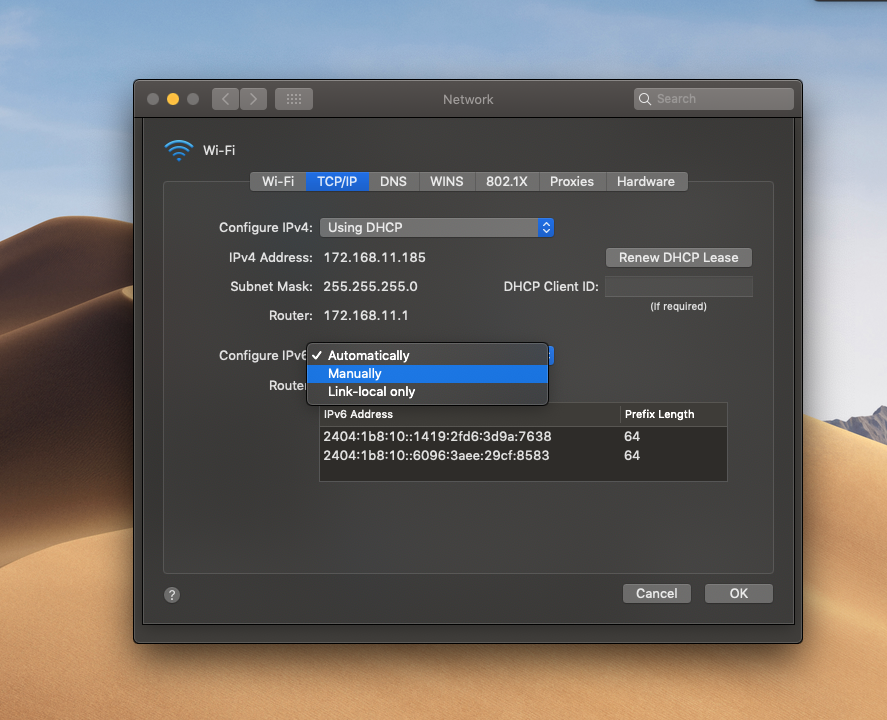The height and width of the screenshot is (720, 887).
Task: Open the Show All grid icon
Action: 294,99
